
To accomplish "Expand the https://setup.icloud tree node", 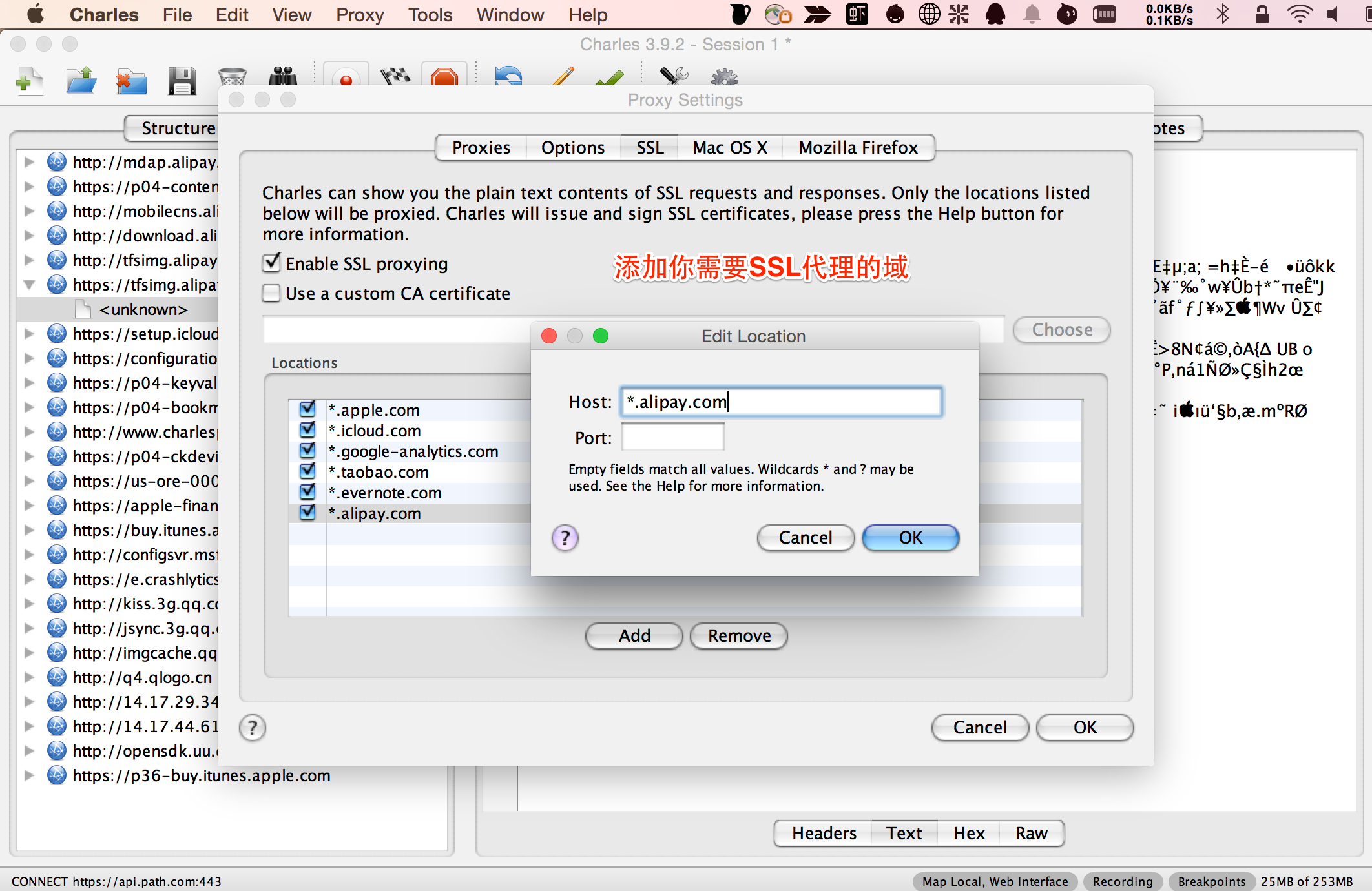I will pos(29,334).
